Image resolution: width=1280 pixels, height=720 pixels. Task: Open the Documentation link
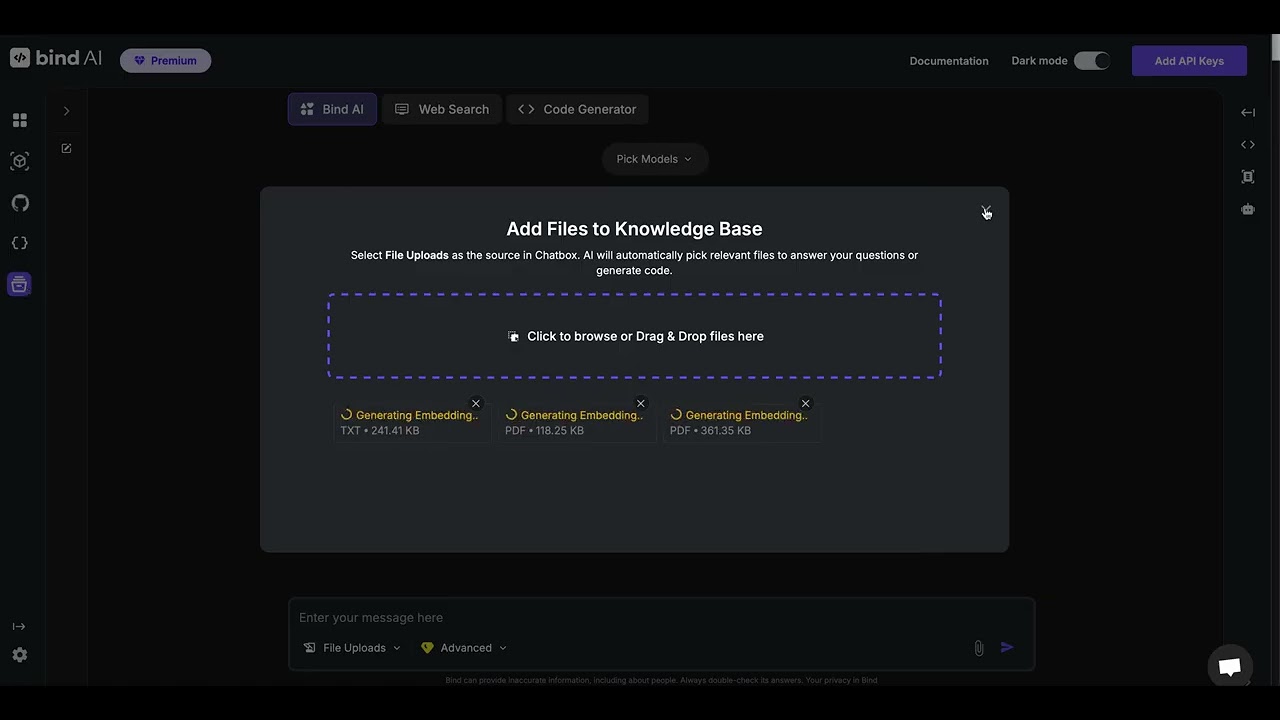point(949,61)
